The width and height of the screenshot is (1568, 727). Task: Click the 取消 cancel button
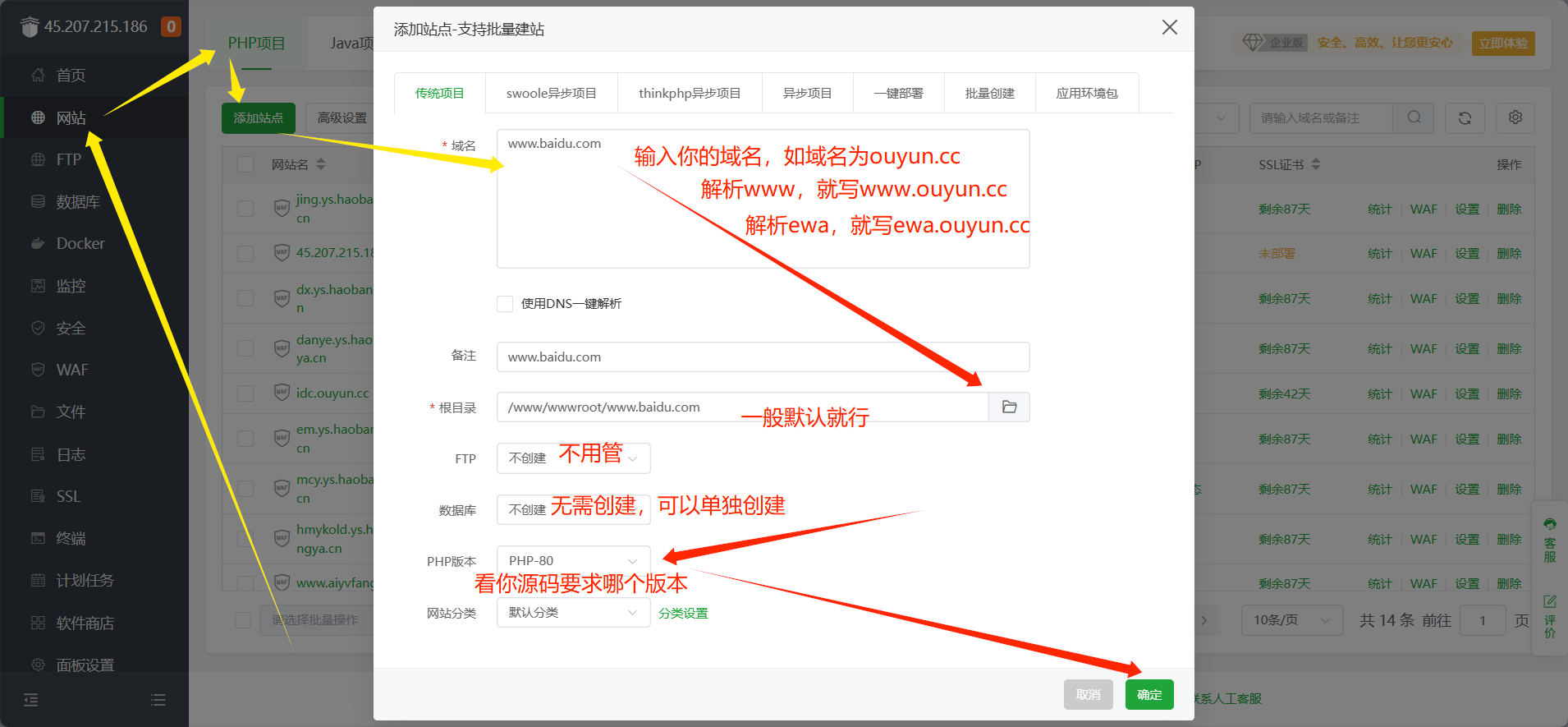(1088, 695)
